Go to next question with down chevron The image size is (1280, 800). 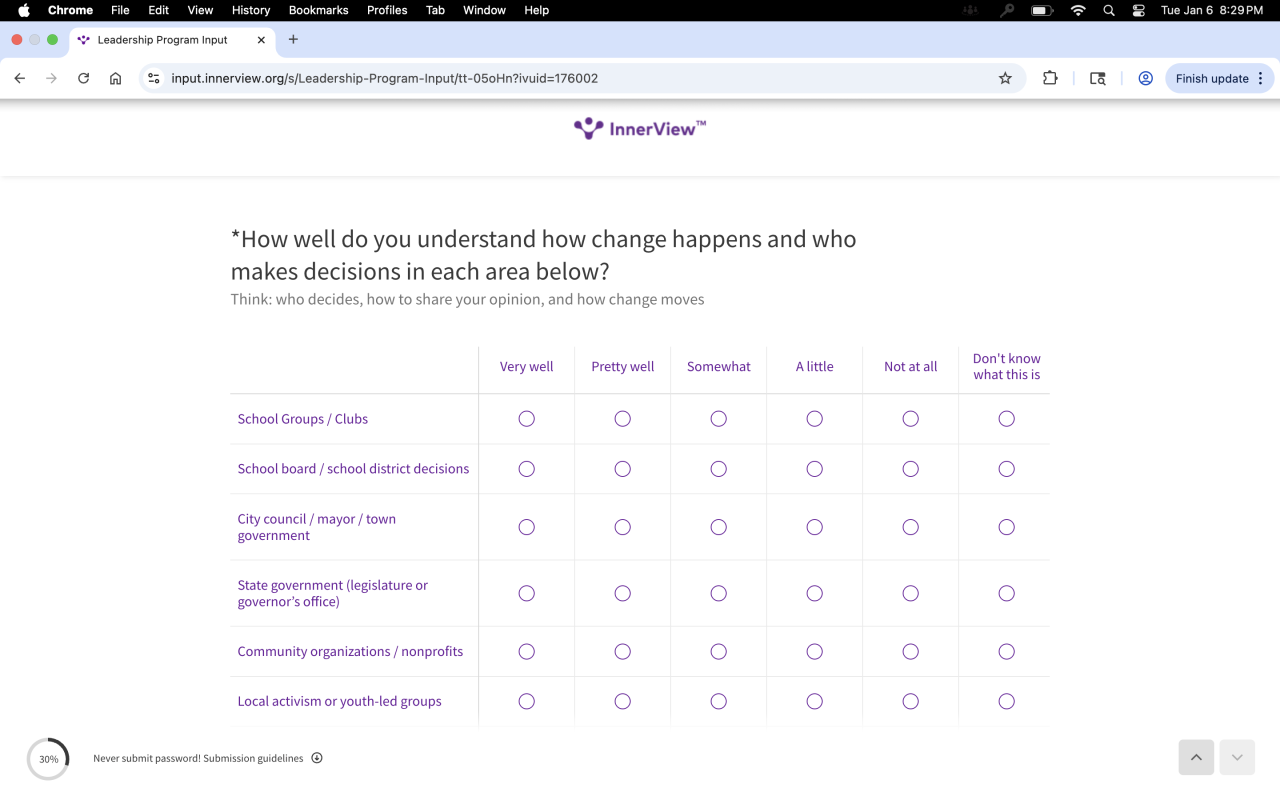1237,758
